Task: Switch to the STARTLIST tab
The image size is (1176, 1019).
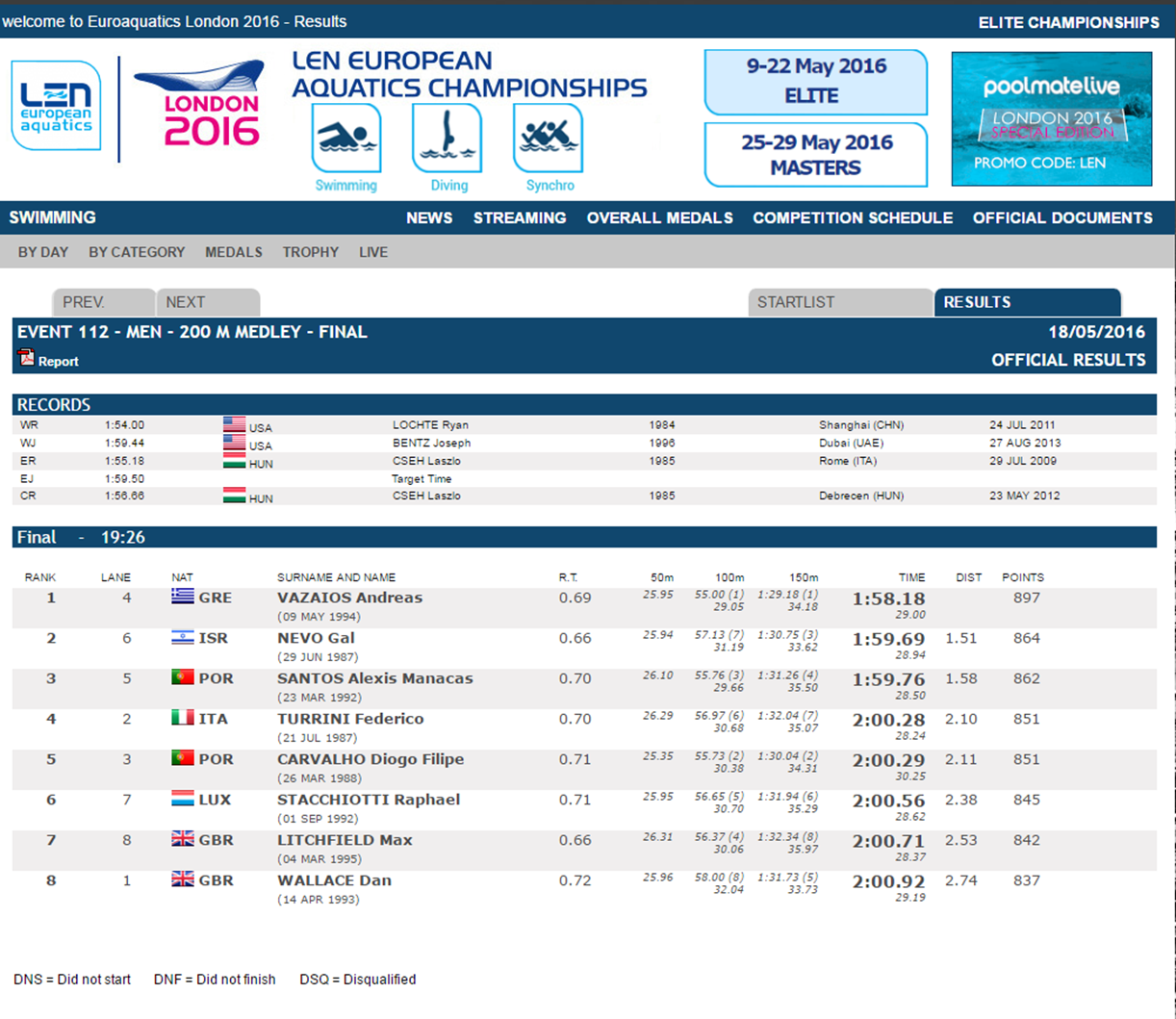Action: tap(796, 302)
